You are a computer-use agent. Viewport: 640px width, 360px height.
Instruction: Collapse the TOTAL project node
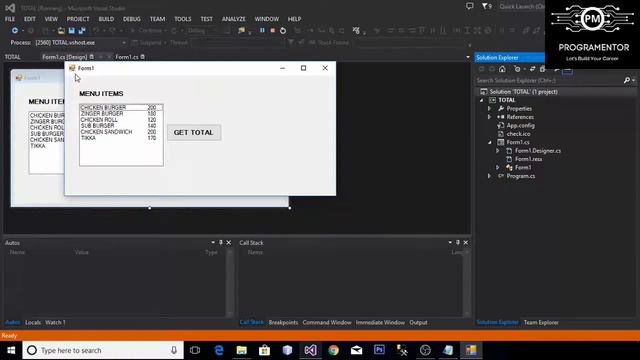pos(482,100)
